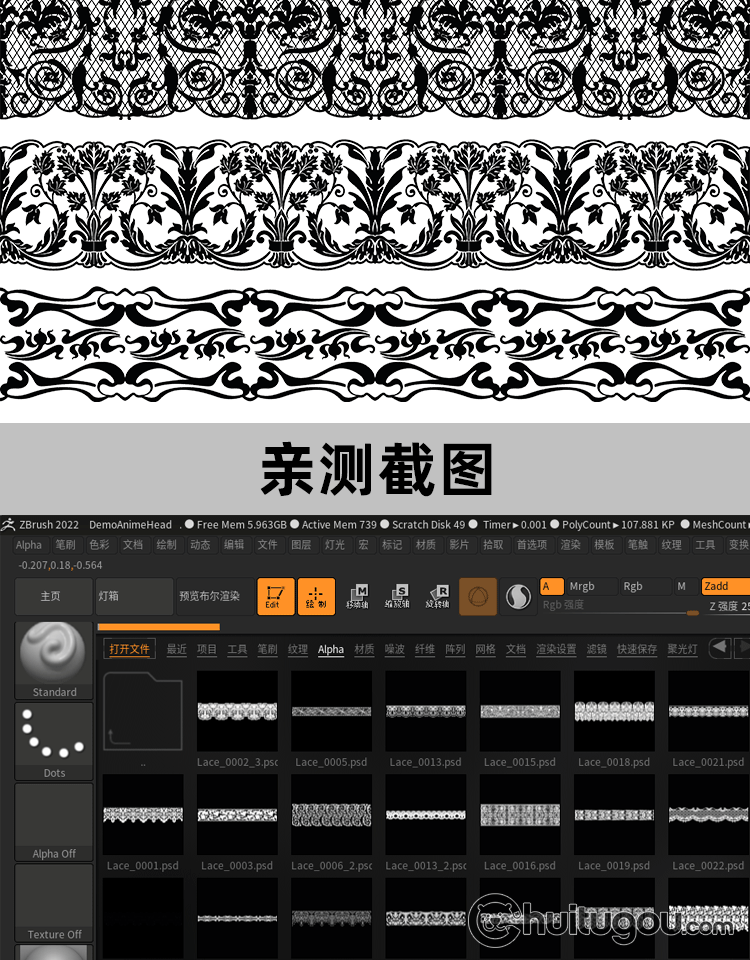The width and height of the screenshot is (750, 960).
Task: Go up to the parent folder
Action: (x=143, y=718)
